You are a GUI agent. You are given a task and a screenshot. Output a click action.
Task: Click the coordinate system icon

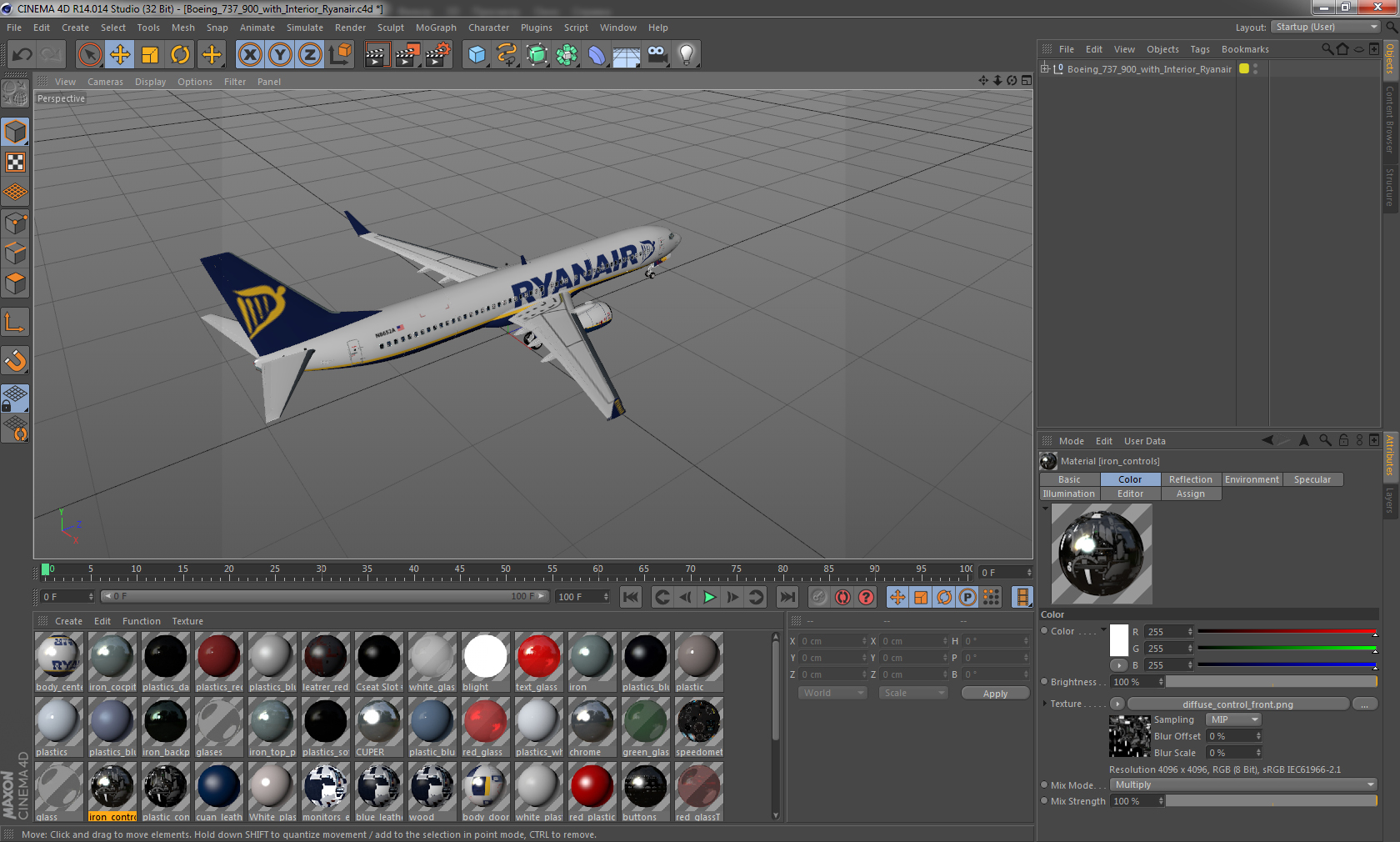pos(340,55)
